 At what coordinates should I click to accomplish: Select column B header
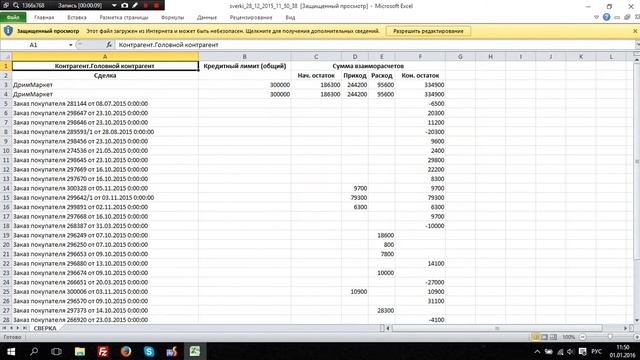(x=244, y=57)
